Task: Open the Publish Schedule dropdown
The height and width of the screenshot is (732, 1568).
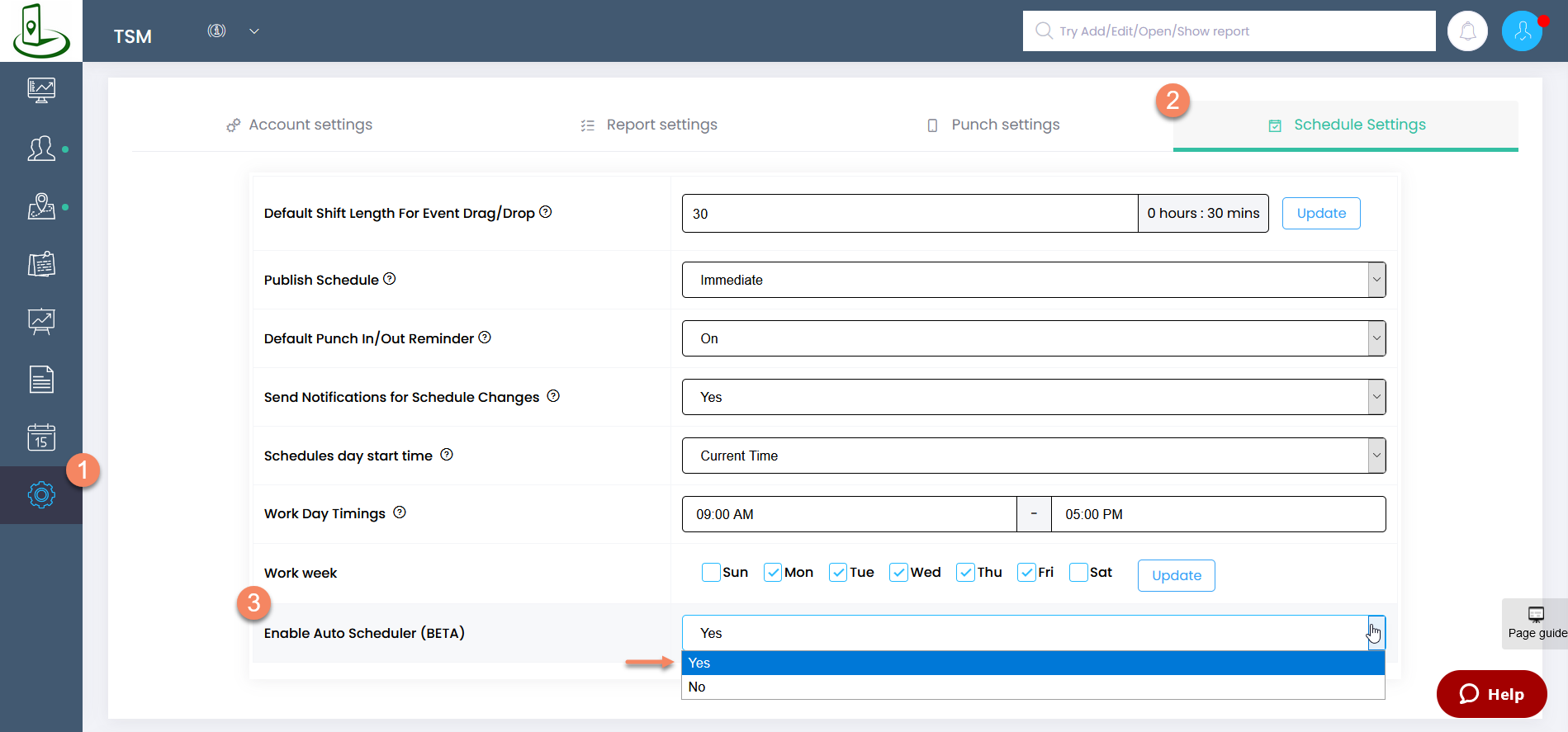Action: tap(1034, 280)
